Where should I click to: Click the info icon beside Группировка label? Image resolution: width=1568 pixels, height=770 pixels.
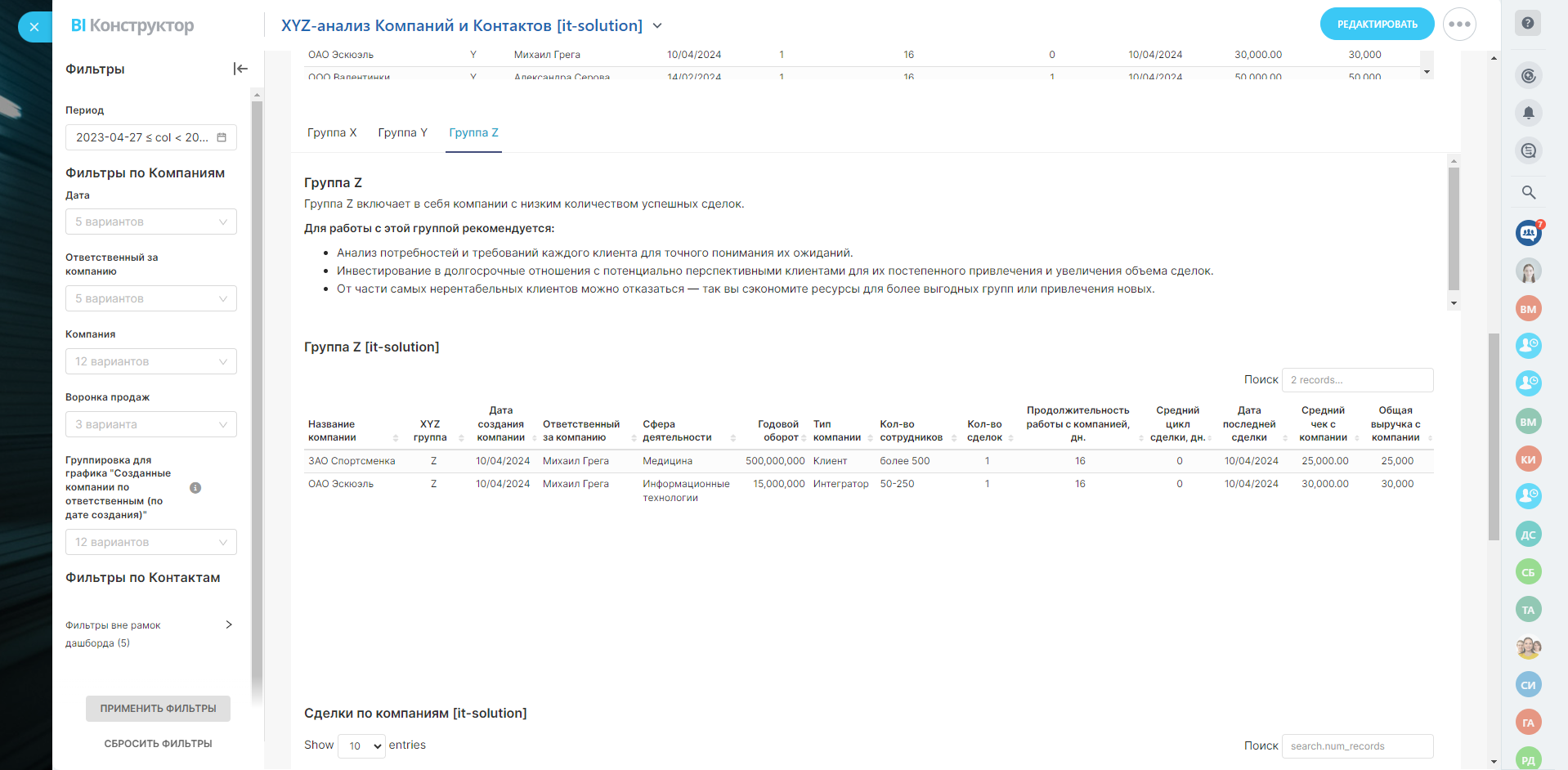195,488
